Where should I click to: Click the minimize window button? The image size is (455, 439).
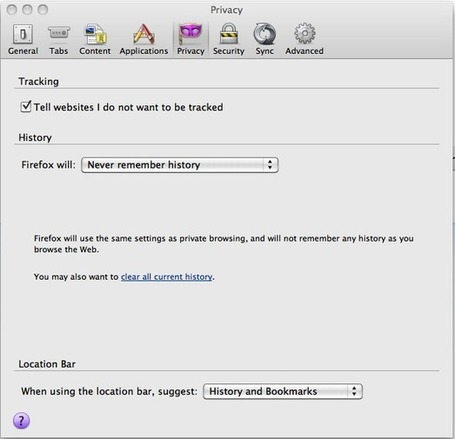click(27, 10)
